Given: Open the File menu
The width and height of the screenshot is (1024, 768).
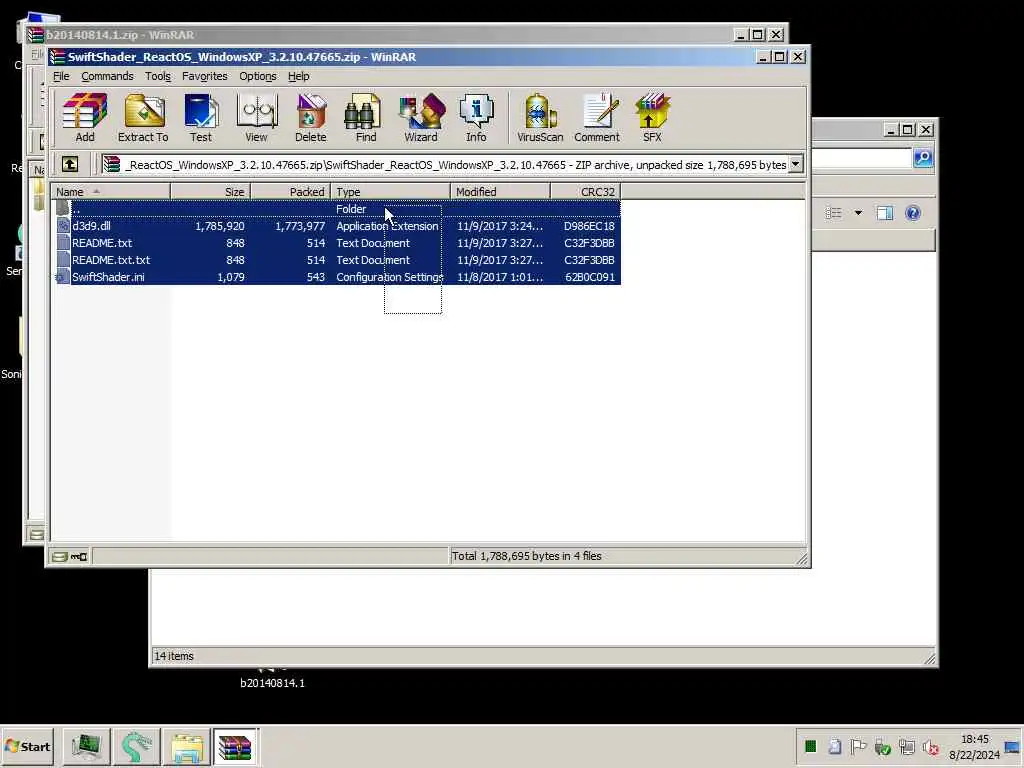Looking at the screenshot, I should 61,76.
